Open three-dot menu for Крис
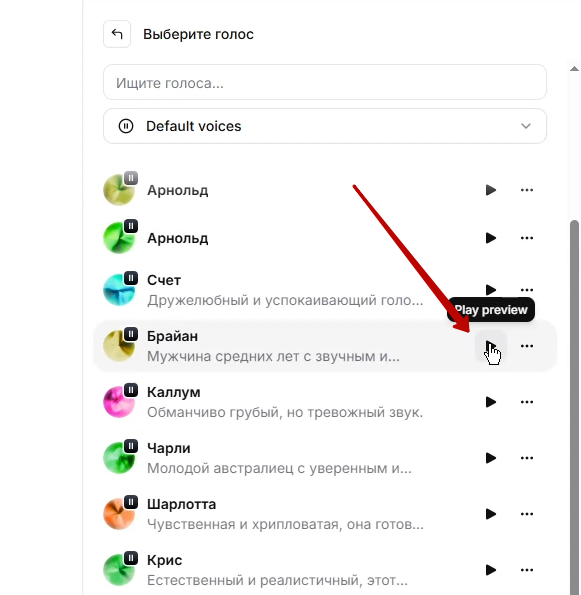The image size is (581, 595). 527,570
